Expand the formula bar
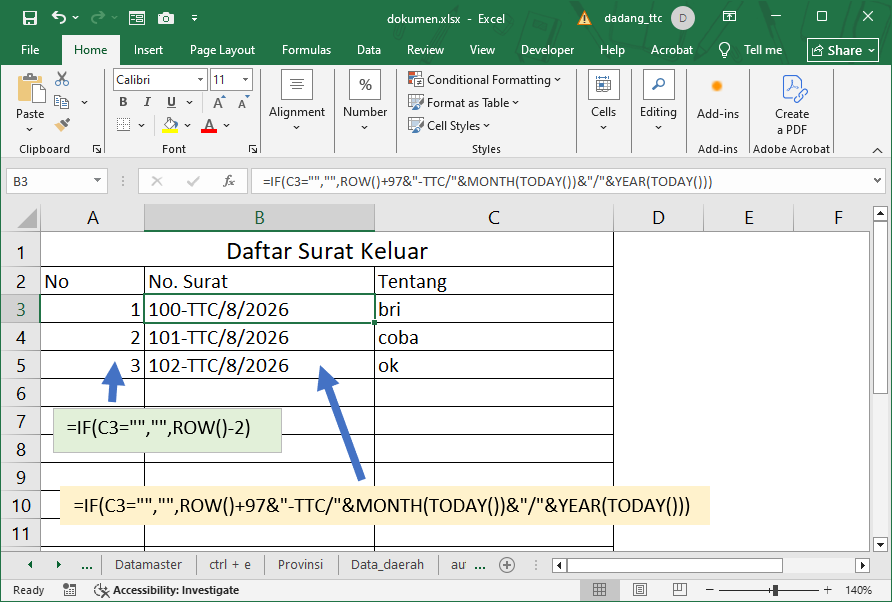The height and width of the screenshot is (602, 892). click(877, 181)
